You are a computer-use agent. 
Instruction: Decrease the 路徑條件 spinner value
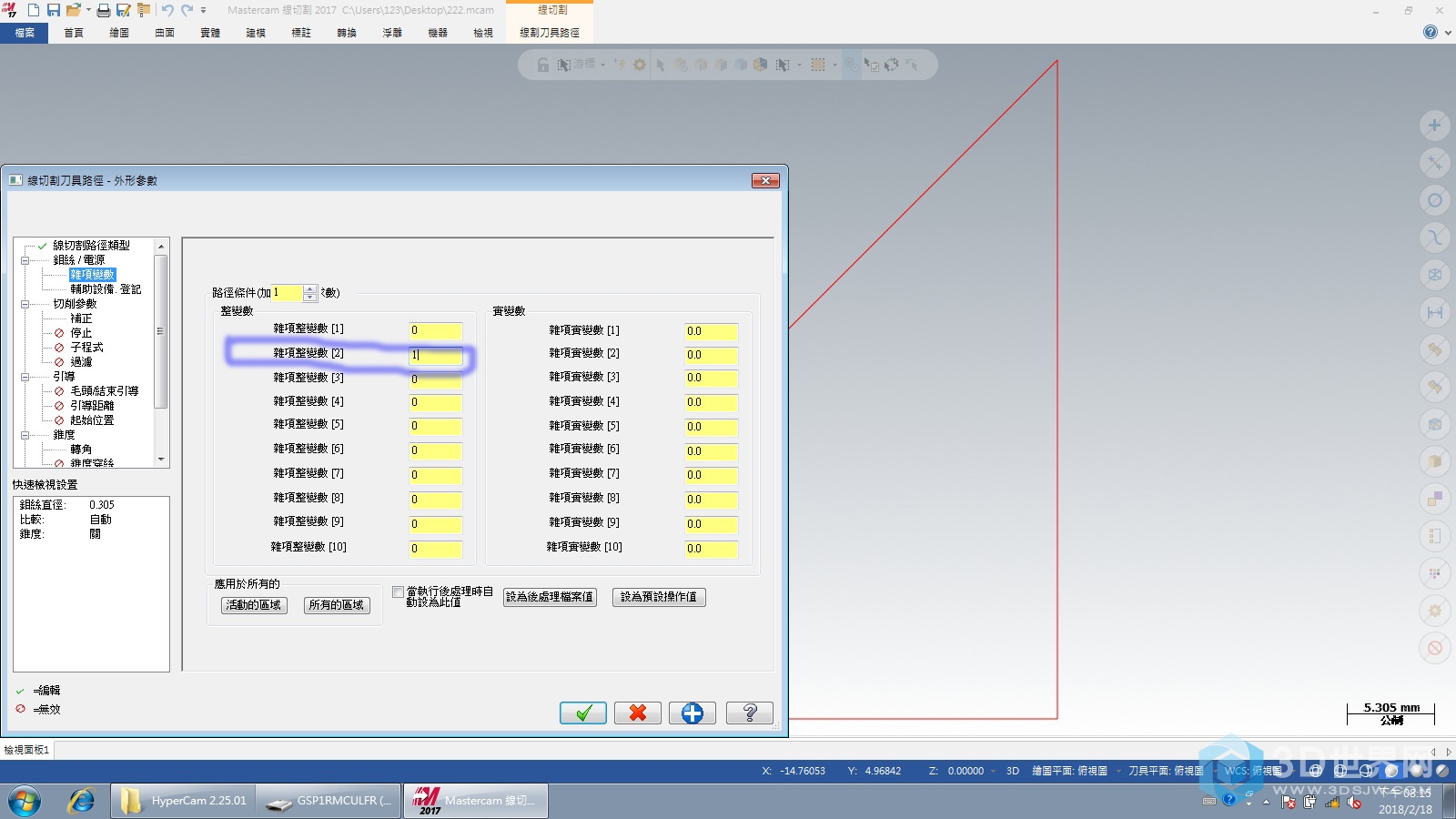pyautogui.click(x=310, y=297)
